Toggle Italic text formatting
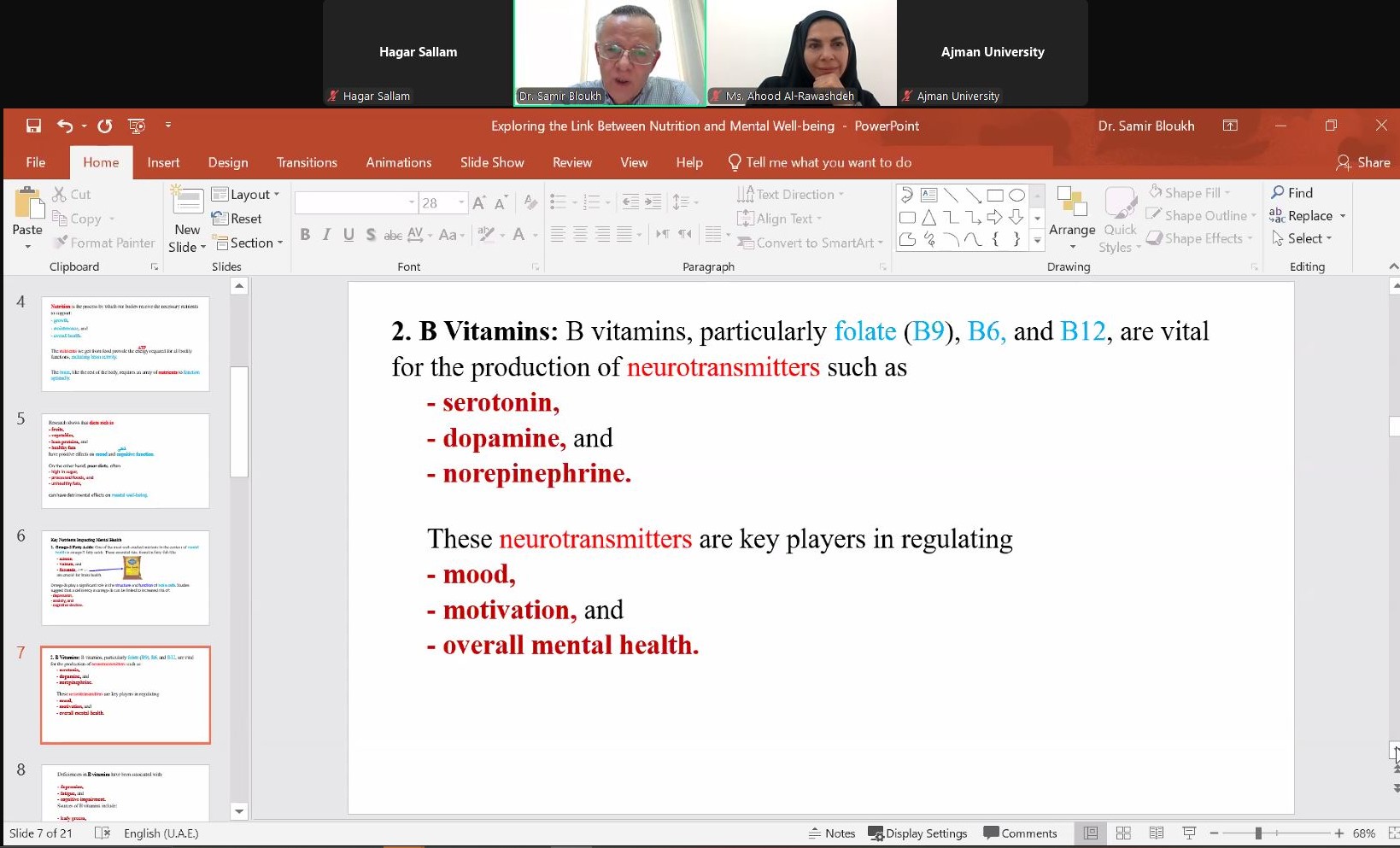This screenshot has height=848, width=1400. [326, 235]
